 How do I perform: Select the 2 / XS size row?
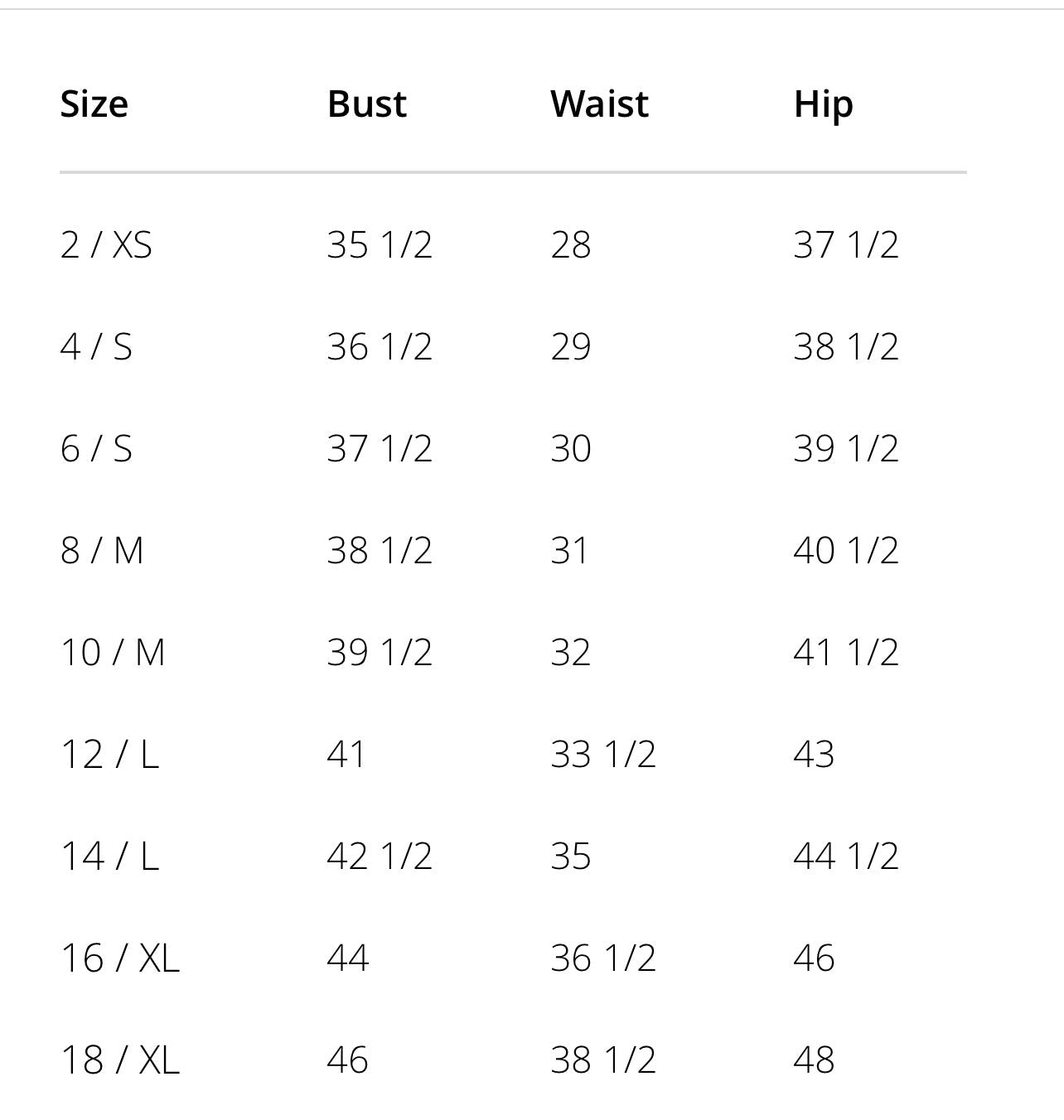tap(106, 245)
